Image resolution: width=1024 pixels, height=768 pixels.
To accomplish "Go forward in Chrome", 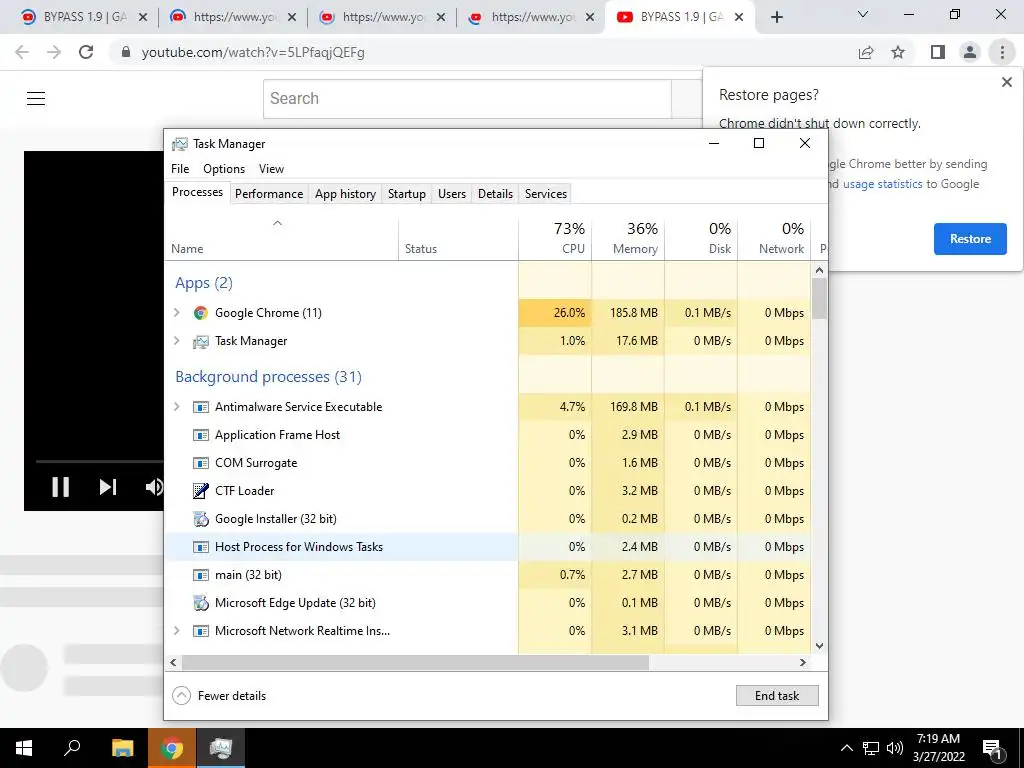I will pos(54,52).
